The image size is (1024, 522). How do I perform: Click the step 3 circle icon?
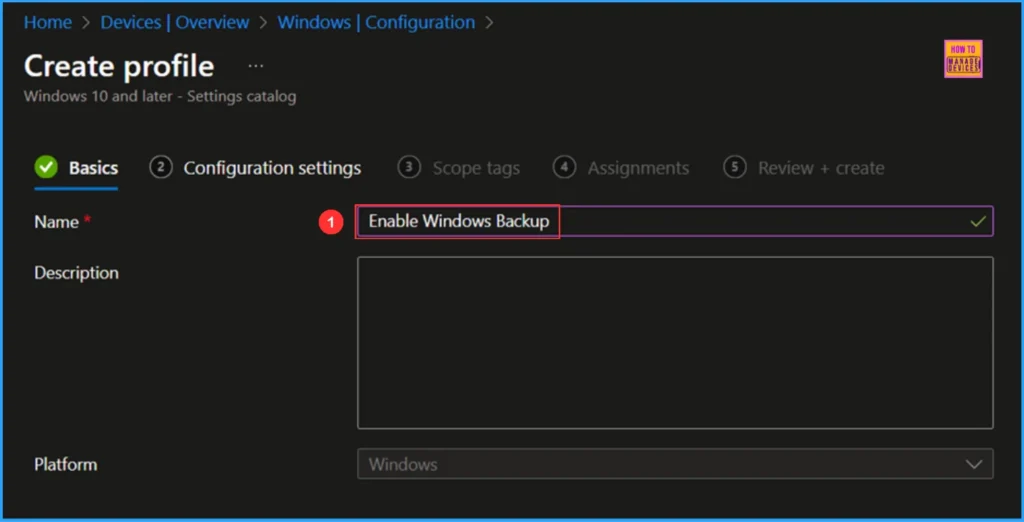409,168
